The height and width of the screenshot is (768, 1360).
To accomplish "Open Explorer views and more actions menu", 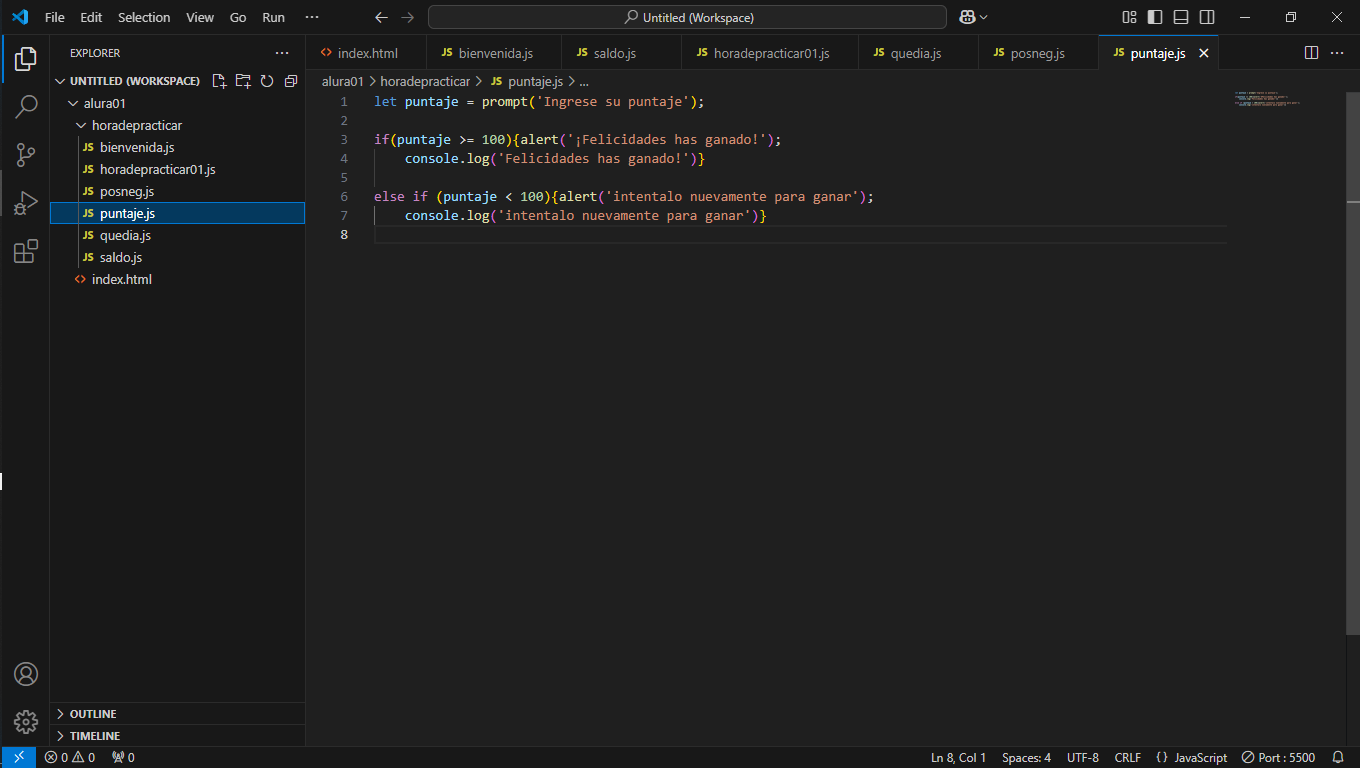I will (282, 53).
